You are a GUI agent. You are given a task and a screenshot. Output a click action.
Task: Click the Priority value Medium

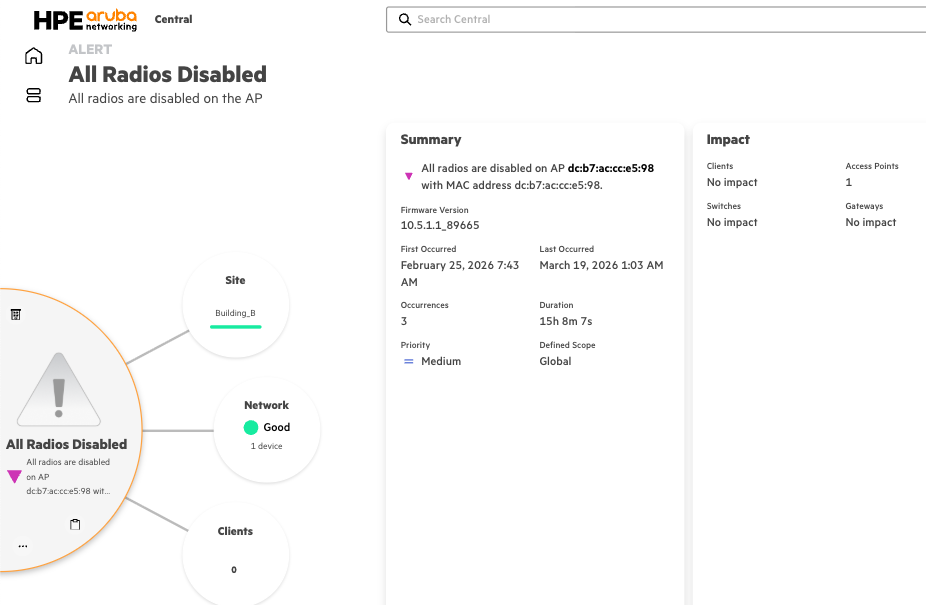(441, 361)
